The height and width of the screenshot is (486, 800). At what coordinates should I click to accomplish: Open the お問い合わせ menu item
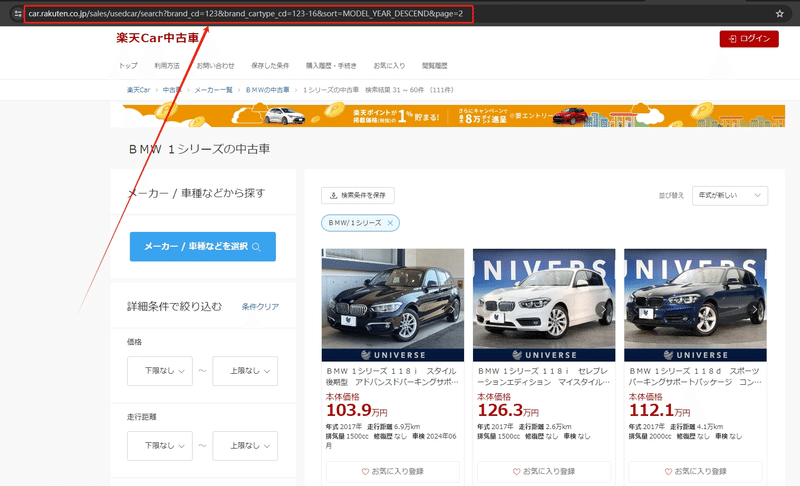coord(215,66)
